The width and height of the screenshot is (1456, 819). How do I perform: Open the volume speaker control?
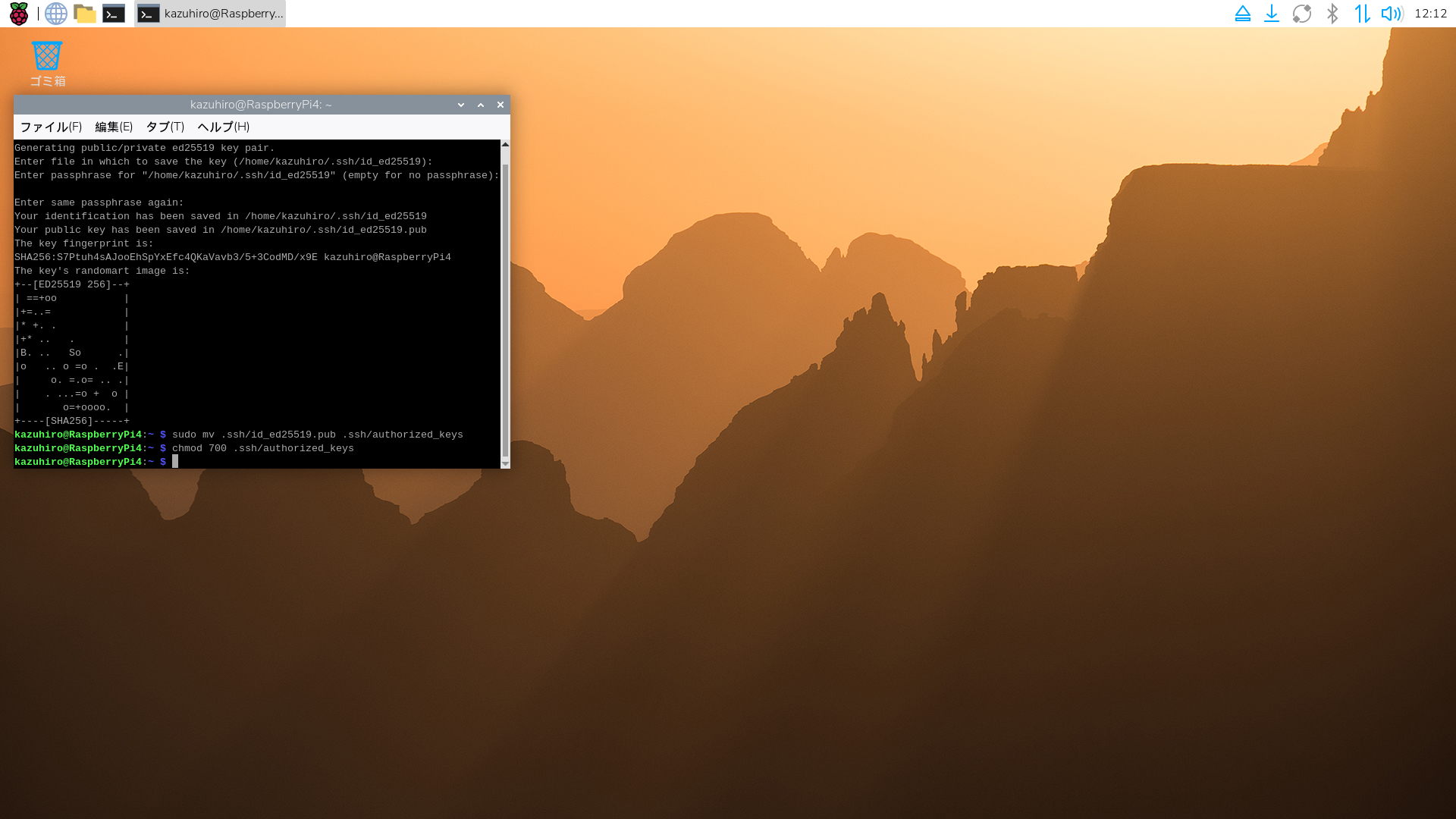(x=1391, y=14)
